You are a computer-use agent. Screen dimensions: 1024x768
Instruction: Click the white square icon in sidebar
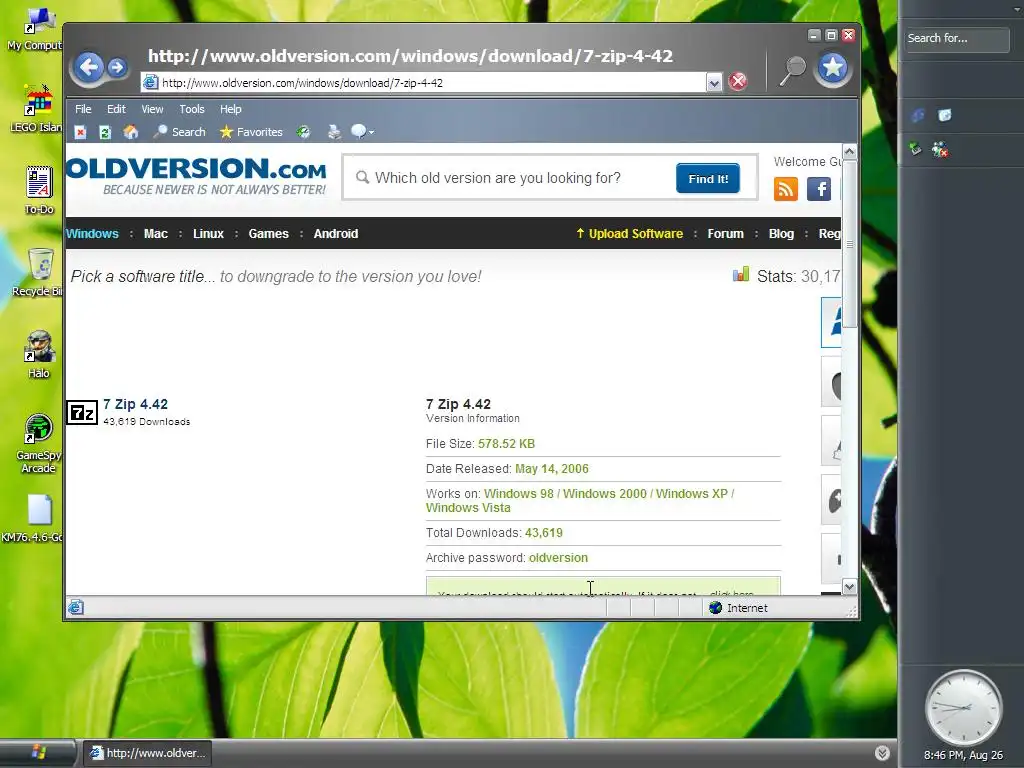coord(944,116)
